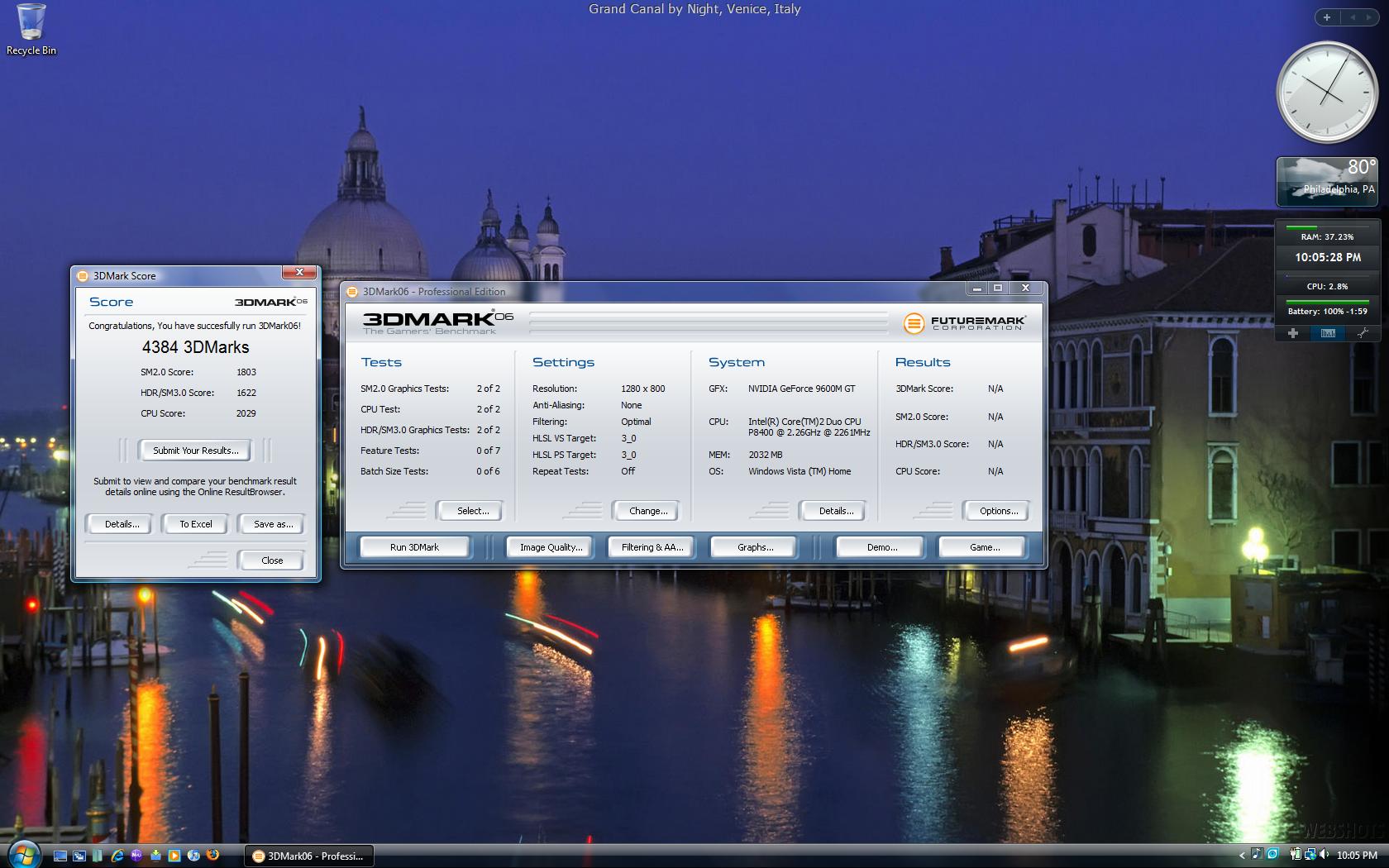Image resolution: width=1389 pixels, height=868 pixels.
Task: Minimize the 3DMark06 main window
Action: coord(977,288)
